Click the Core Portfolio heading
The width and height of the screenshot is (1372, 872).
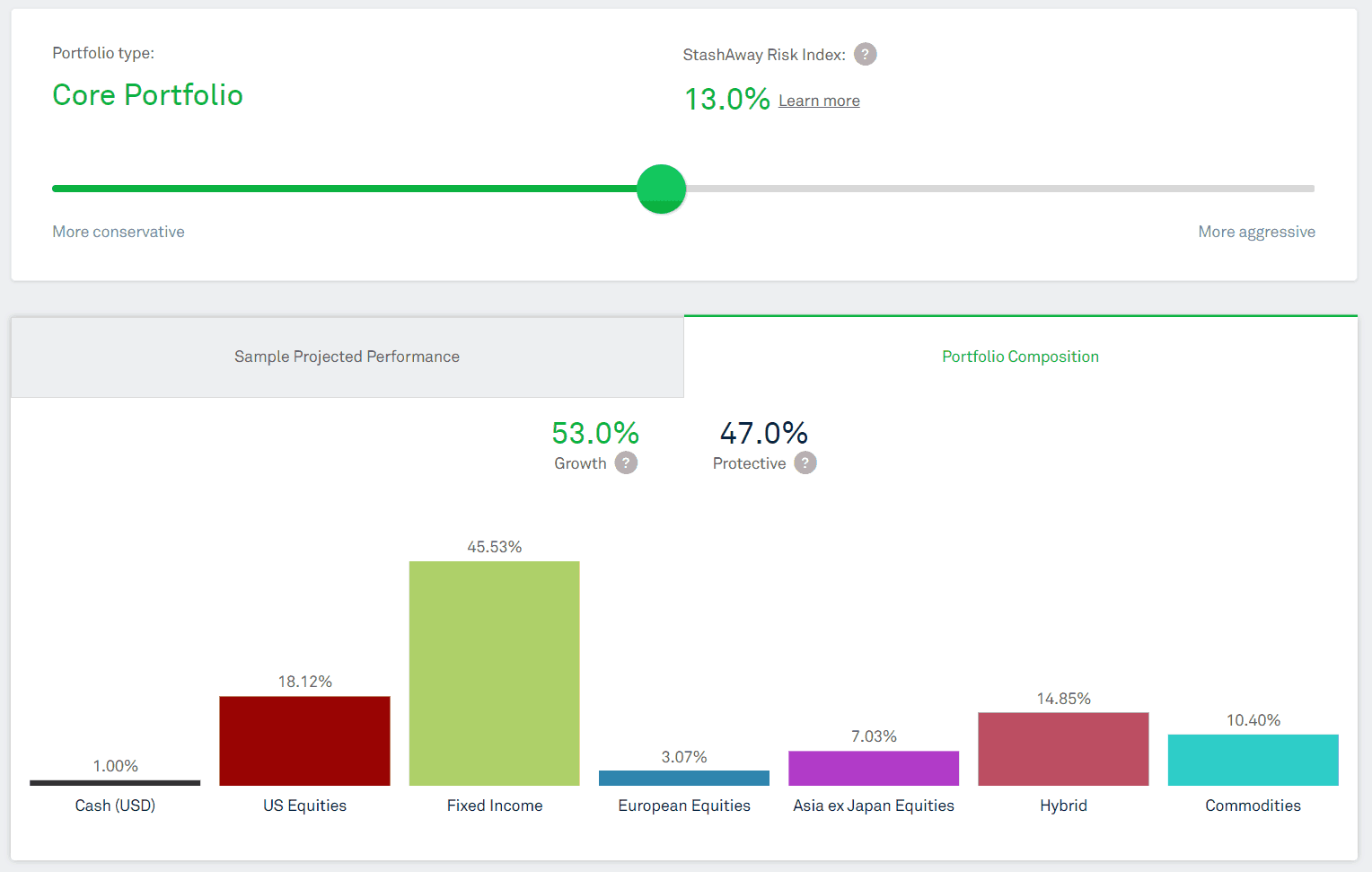(147, 95)
